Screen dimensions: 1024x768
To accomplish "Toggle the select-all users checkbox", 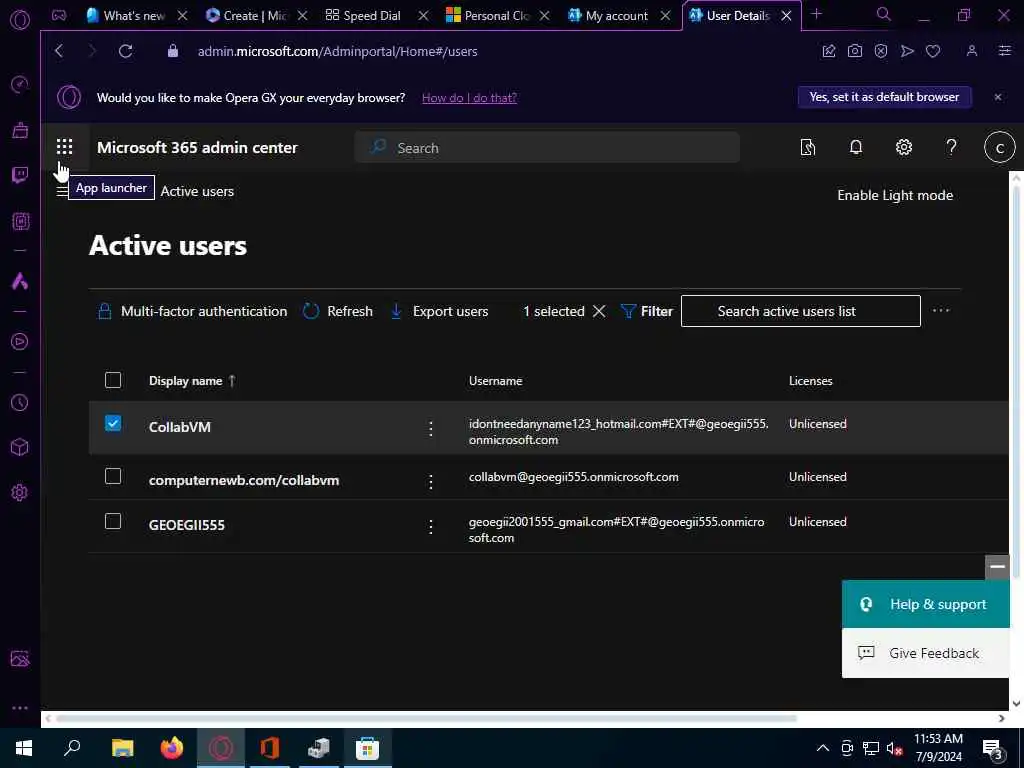I will click(x=113, y=380).
